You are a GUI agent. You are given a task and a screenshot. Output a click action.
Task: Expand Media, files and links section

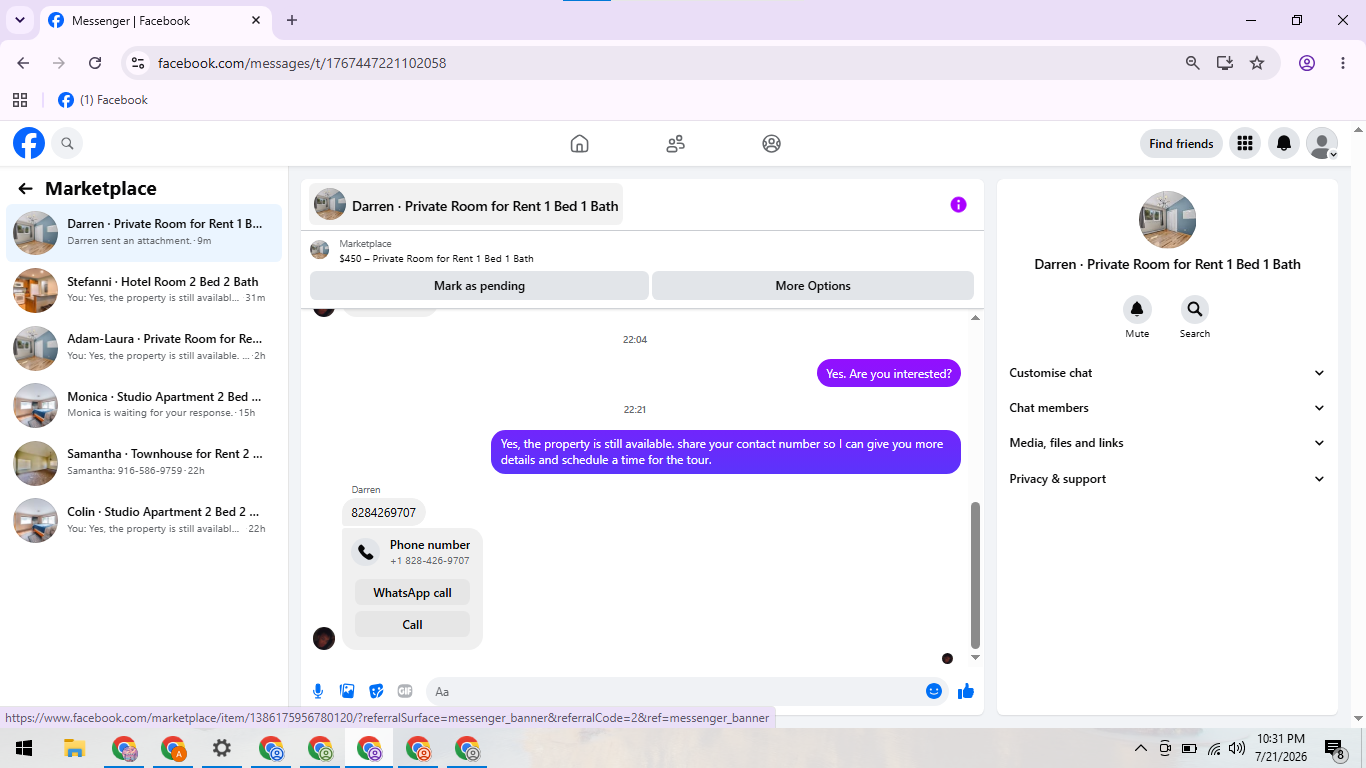(1167, 443)
